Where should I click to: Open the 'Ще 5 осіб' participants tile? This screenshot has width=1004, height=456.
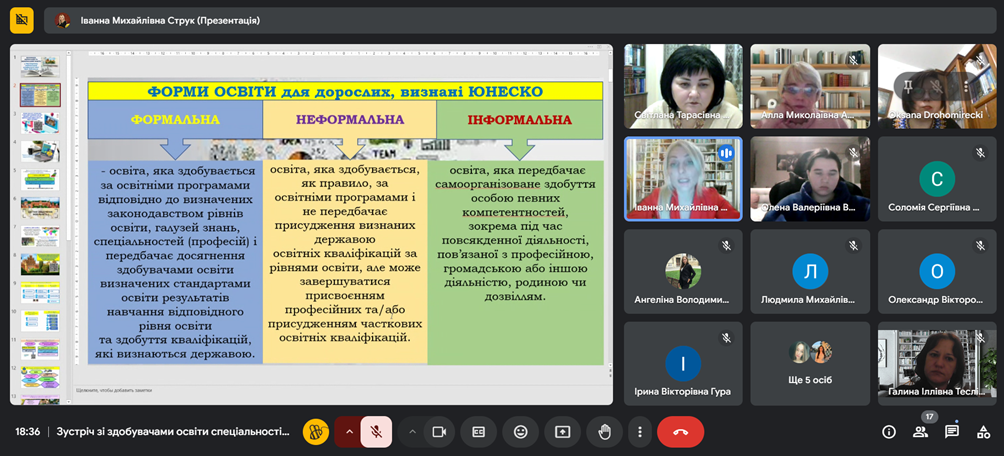tap(810, 363)
